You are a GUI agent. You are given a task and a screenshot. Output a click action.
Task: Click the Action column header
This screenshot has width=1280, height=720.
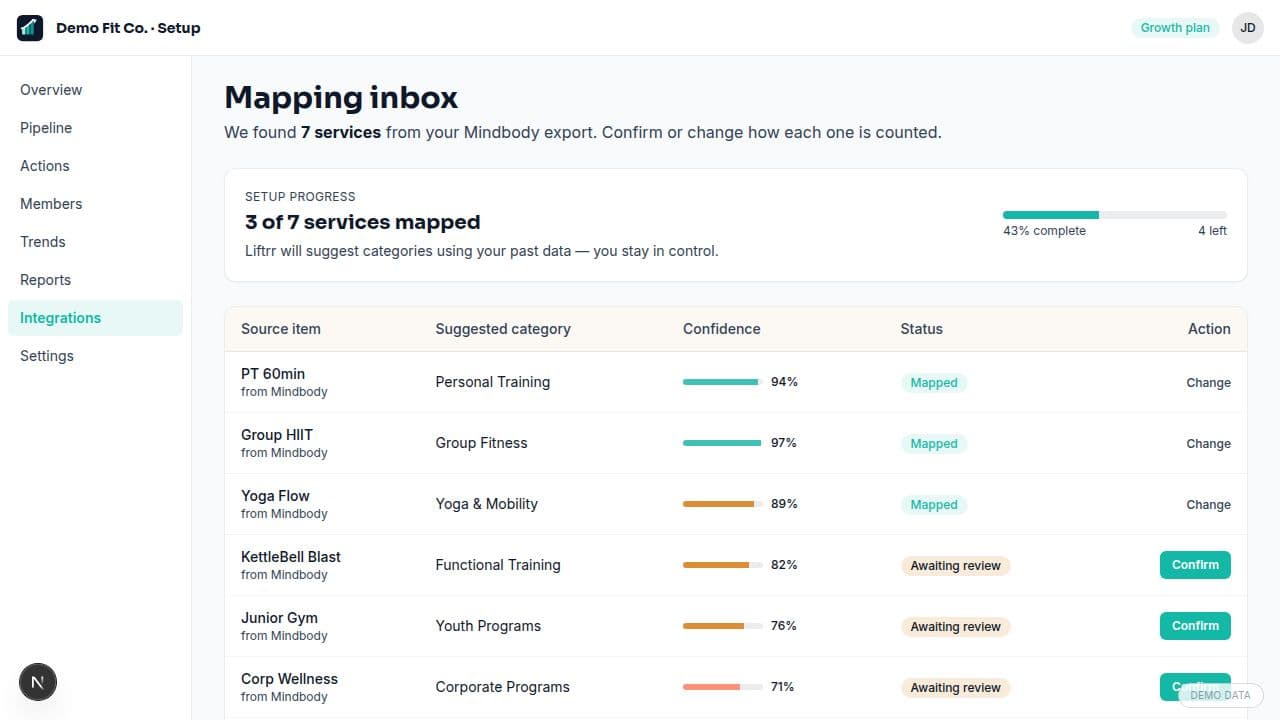click(1209, 329)
